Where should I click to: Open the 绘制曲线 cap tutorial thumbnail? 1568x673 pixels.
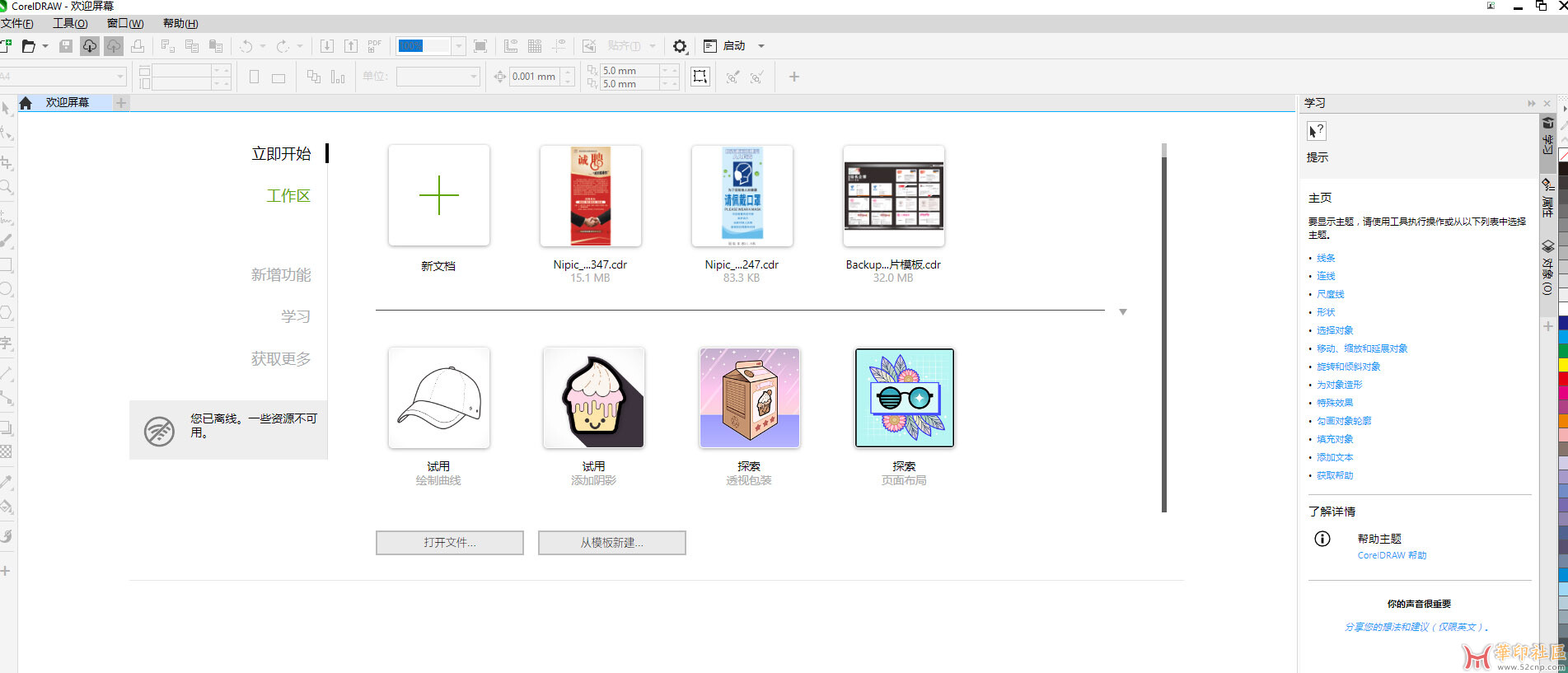pos(439,398)
